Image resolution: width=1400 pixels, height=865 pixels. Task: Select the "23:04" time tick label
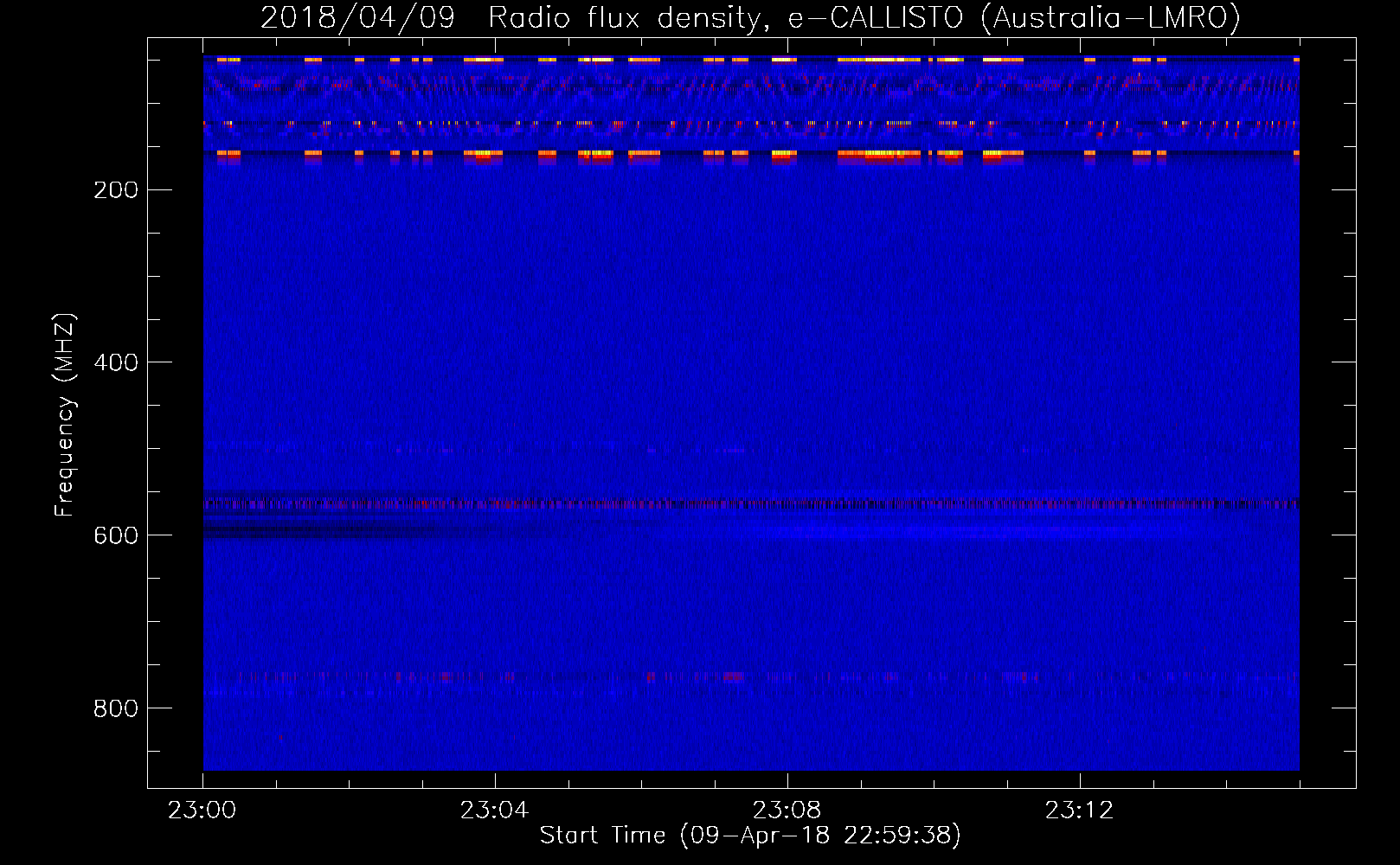pos(494,811)
